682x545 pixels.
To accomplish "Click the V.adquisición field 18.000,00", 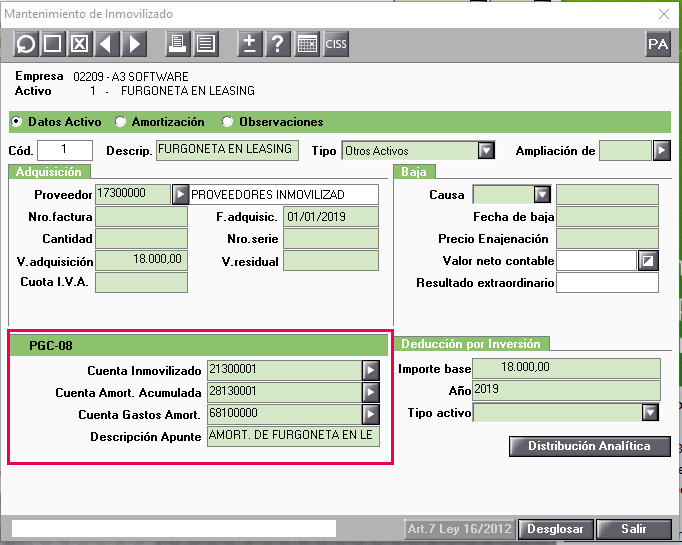I will pos(141,260).
